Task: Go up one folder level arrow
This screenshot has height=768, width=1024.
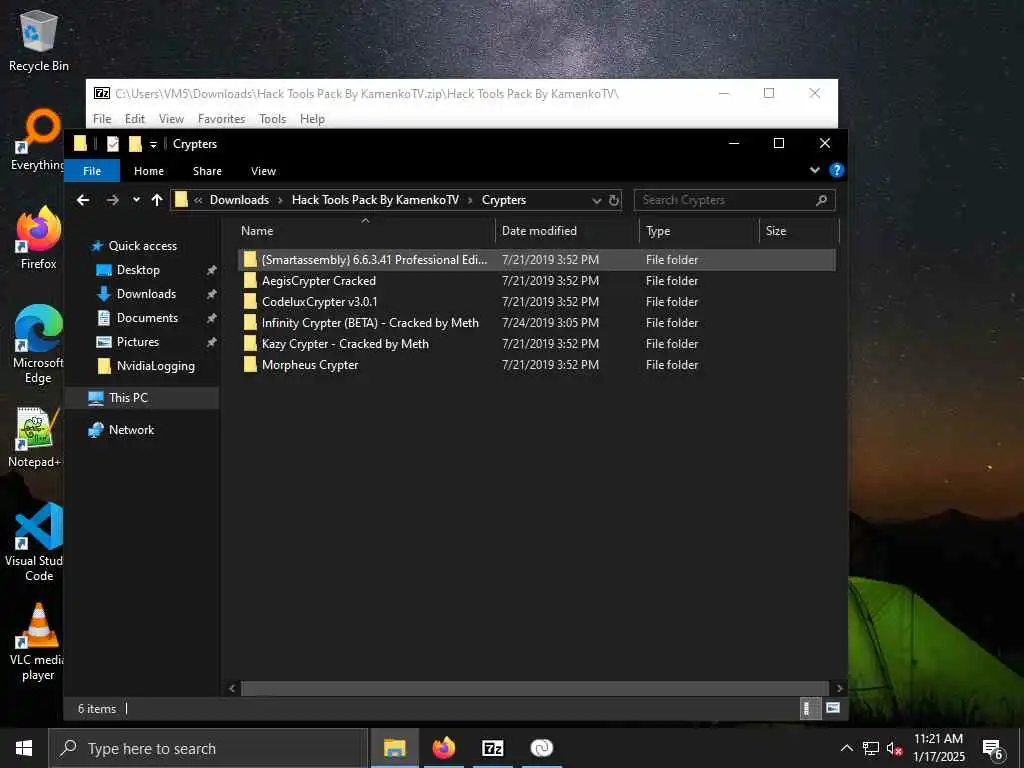Action: (157, 200)
